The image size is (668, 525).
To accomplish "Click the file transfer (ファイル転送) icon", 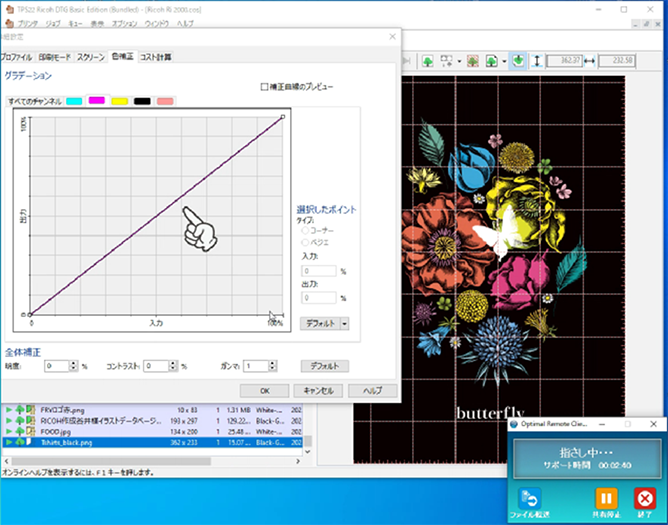I will pos(531,497).
